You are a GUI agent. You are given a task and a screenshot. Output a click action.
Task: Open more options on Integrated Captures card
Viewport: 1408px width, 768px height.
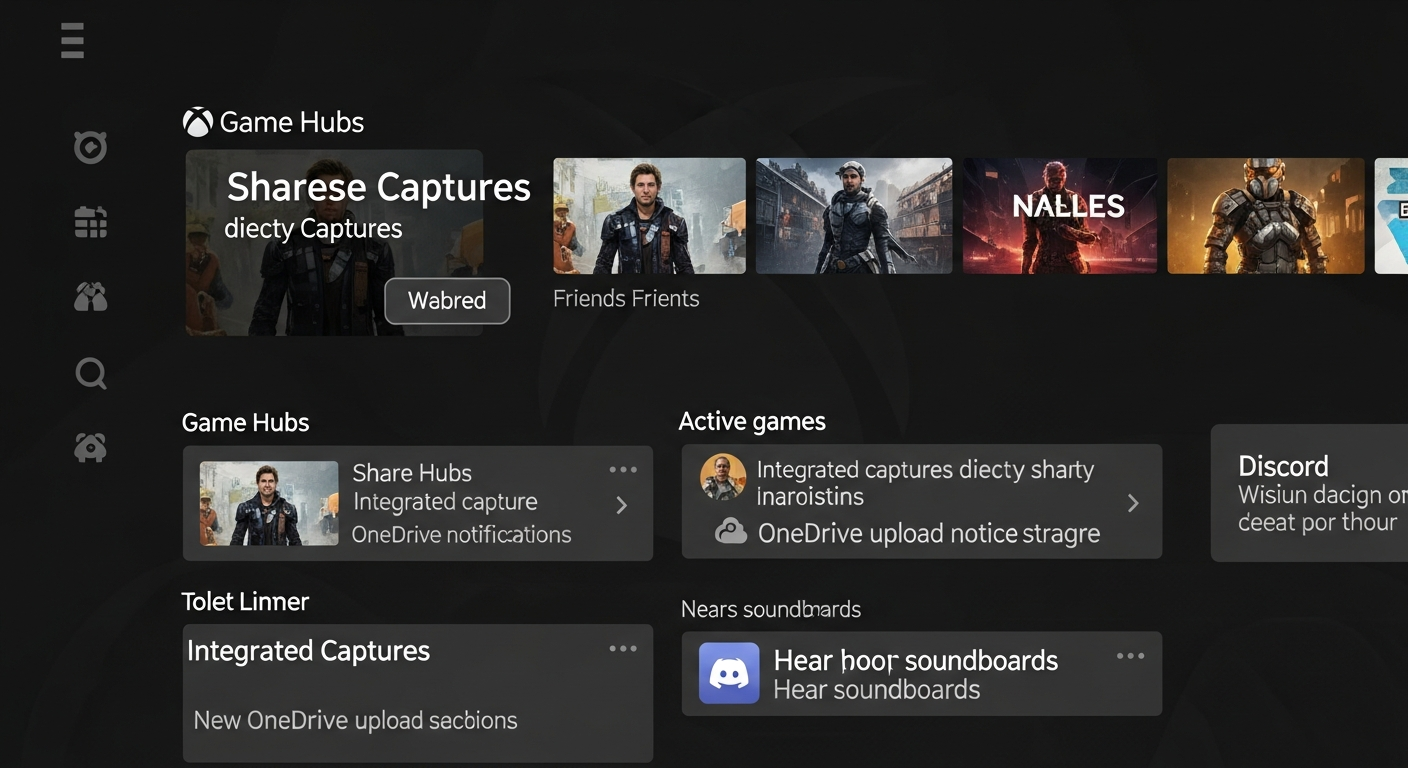[623, 649]
